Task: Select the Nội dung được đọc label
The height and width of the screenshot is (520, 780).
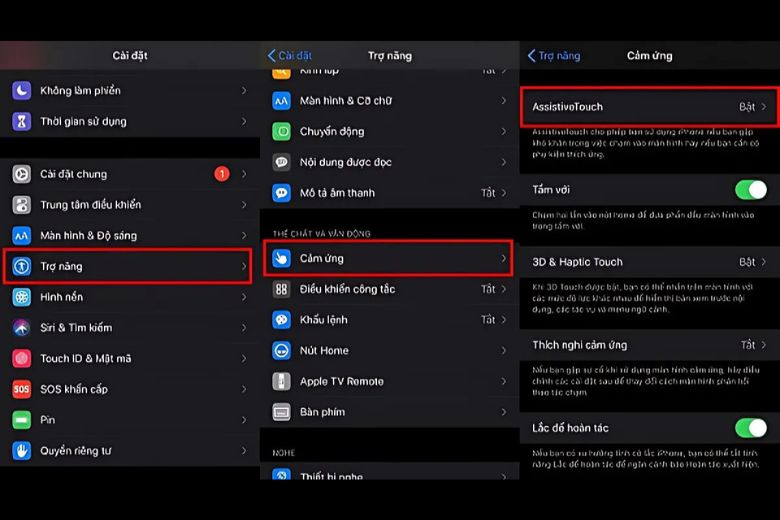Action: (x=346, y=162)
